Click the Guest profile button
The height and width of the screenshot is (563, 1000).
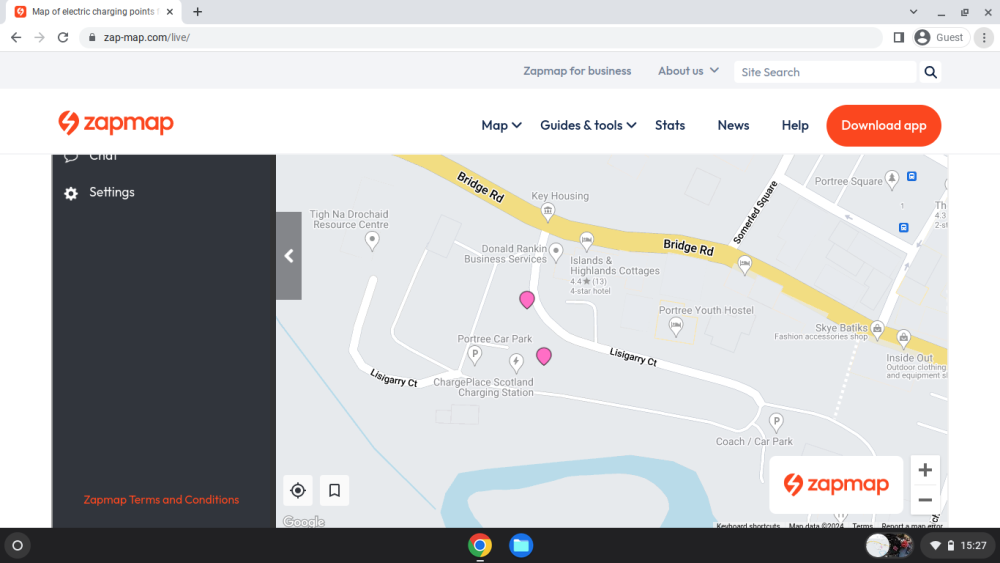(x=941, y=38)
